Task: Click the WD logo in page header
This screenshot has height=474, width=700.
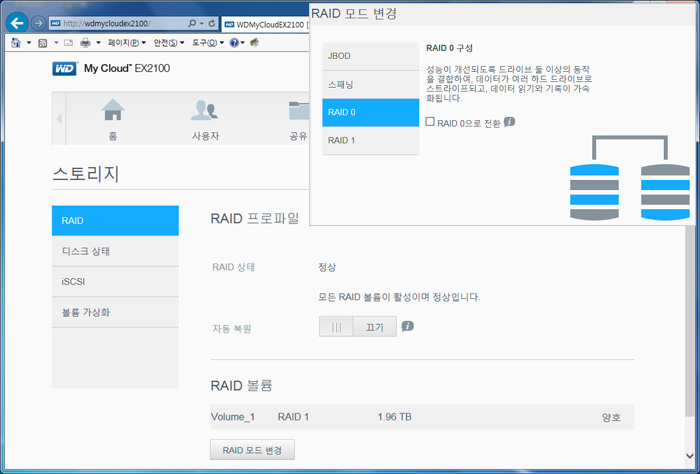Action: tap(65, 68)
